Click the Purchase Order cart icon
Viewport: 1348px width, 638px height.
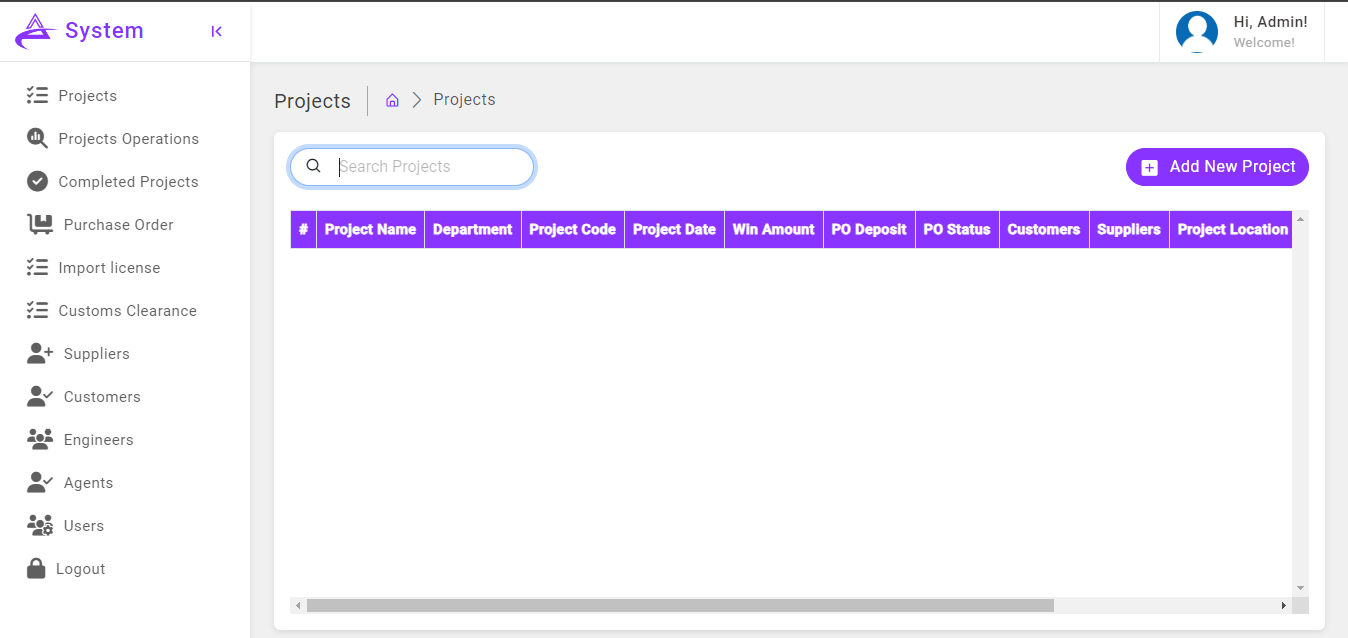40,225
